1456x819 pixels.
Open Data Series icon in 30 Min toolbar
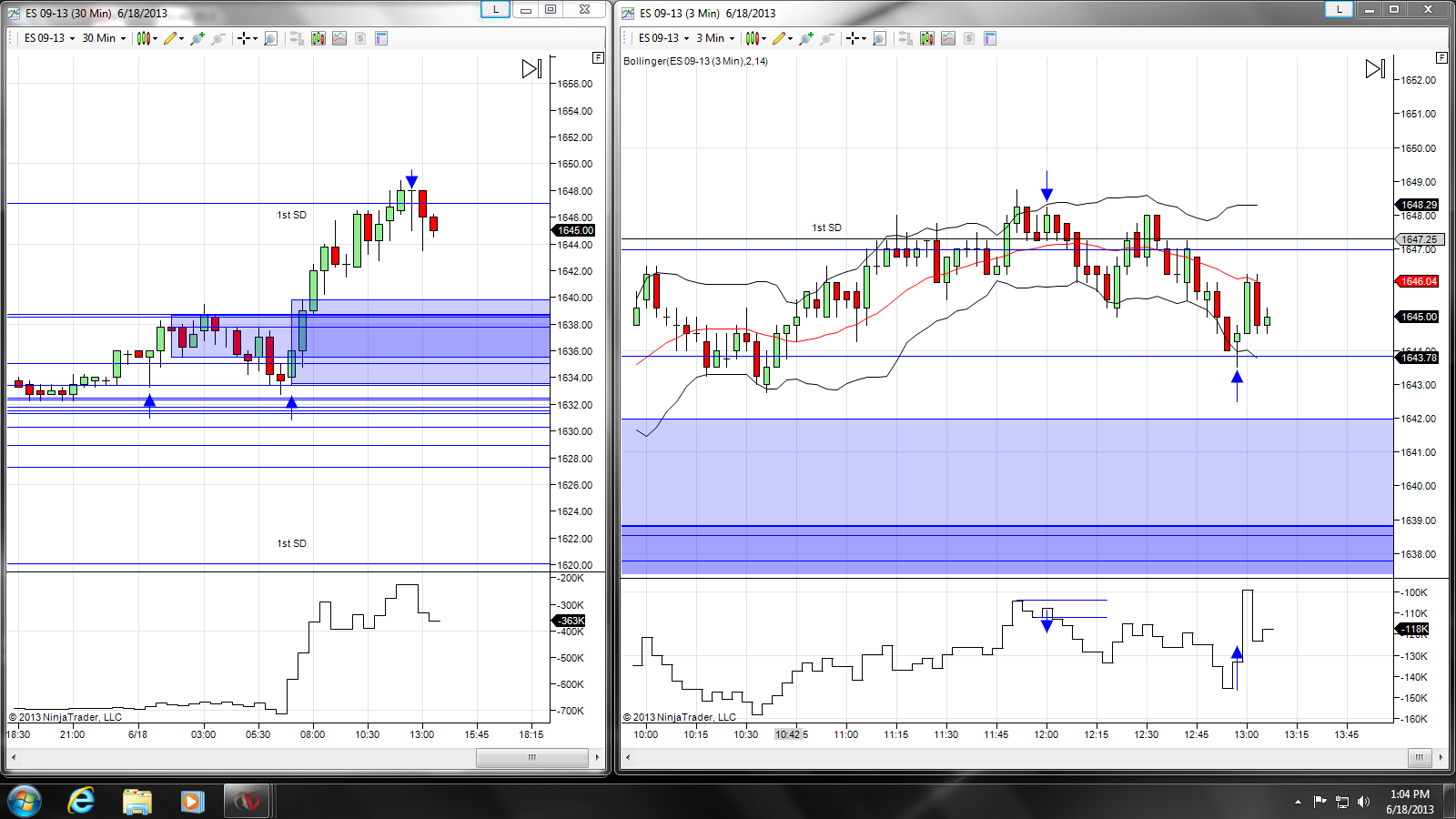[318, 38]
